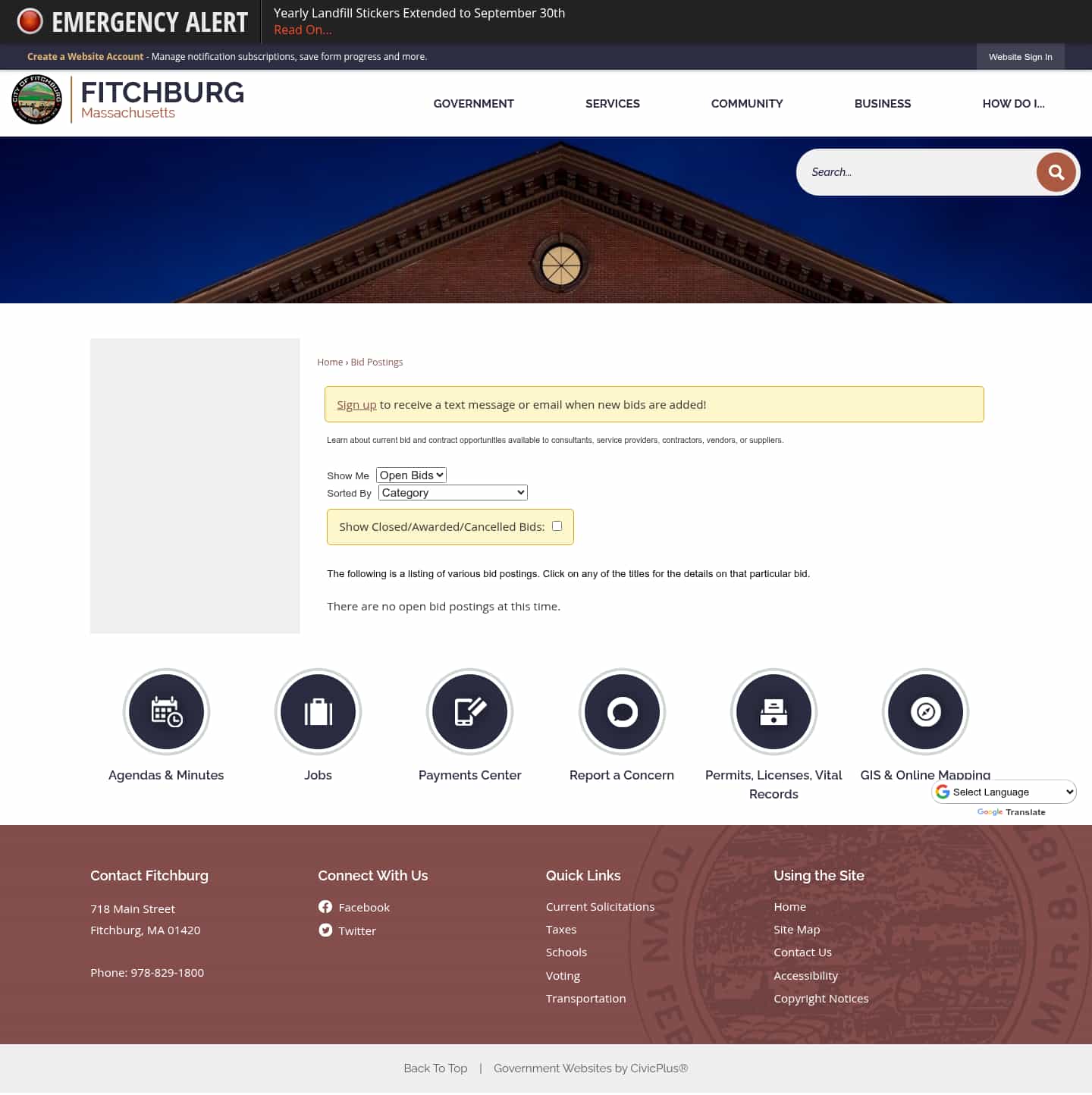Viewport: 1092px width, 1095px height.
Task: Open the Current Solicitations quick link
Action: point(600,907)
